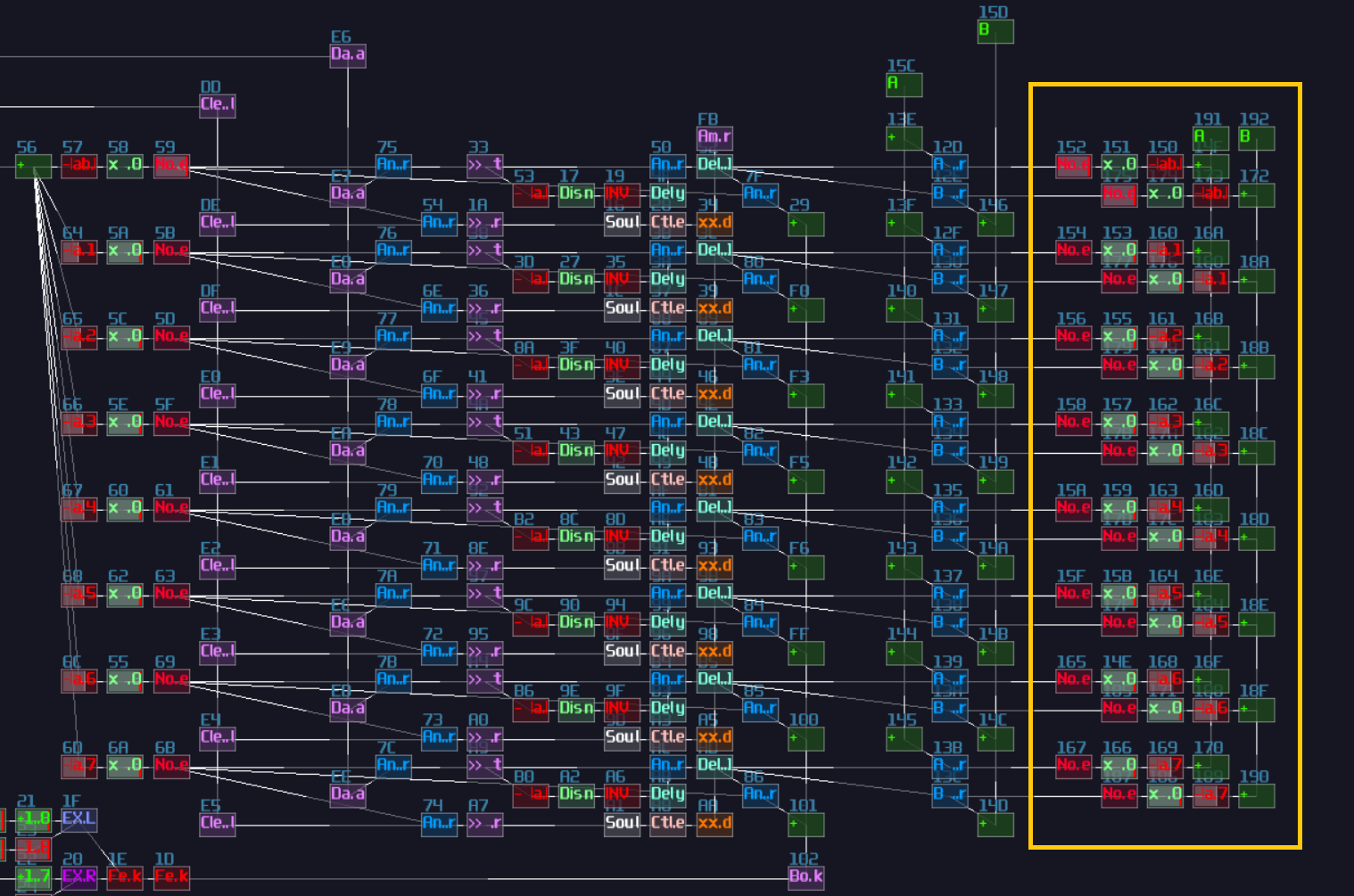Screen dimensions: 1354x896
Task: Select the E5 Cle..l module
Action: [x=218, y=824]
